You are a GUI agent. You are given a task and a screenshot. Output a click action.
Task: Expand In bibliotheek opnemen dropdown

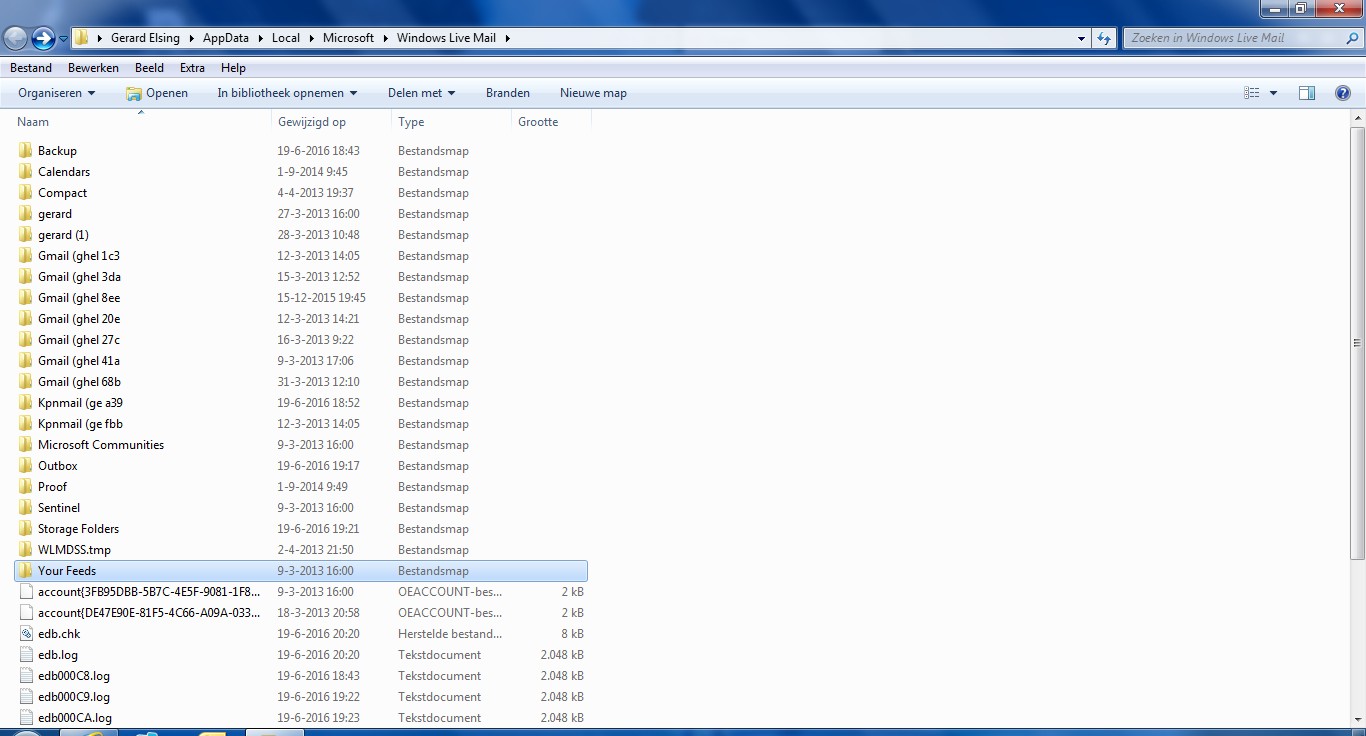[x=287, y=93]
